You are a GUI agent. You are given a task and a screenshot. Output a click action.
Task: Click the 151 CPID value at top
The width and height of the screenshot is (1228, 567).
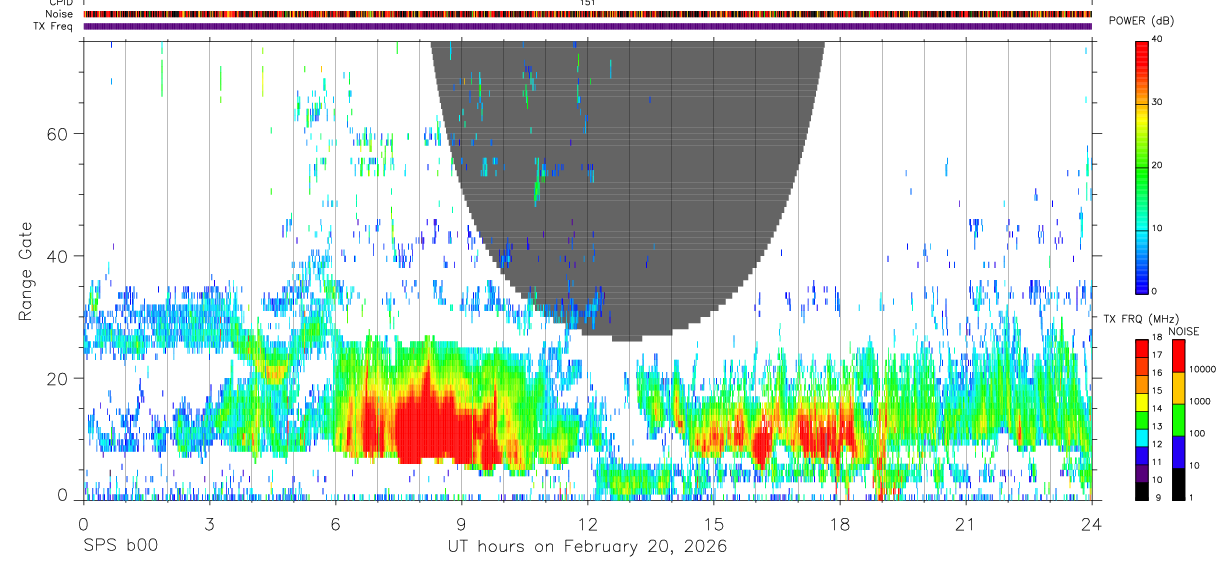click(587, 3)
